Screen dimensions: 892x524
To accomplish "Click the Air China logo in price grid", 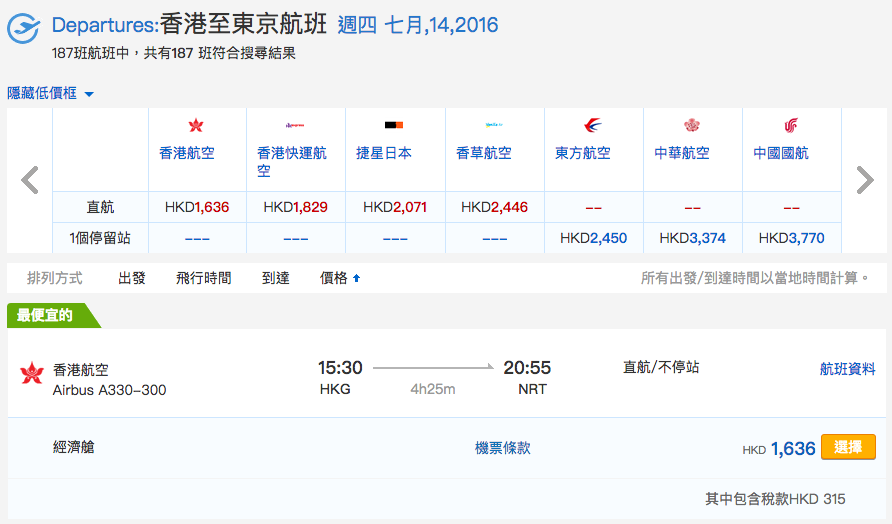I will tap(791, 125).
